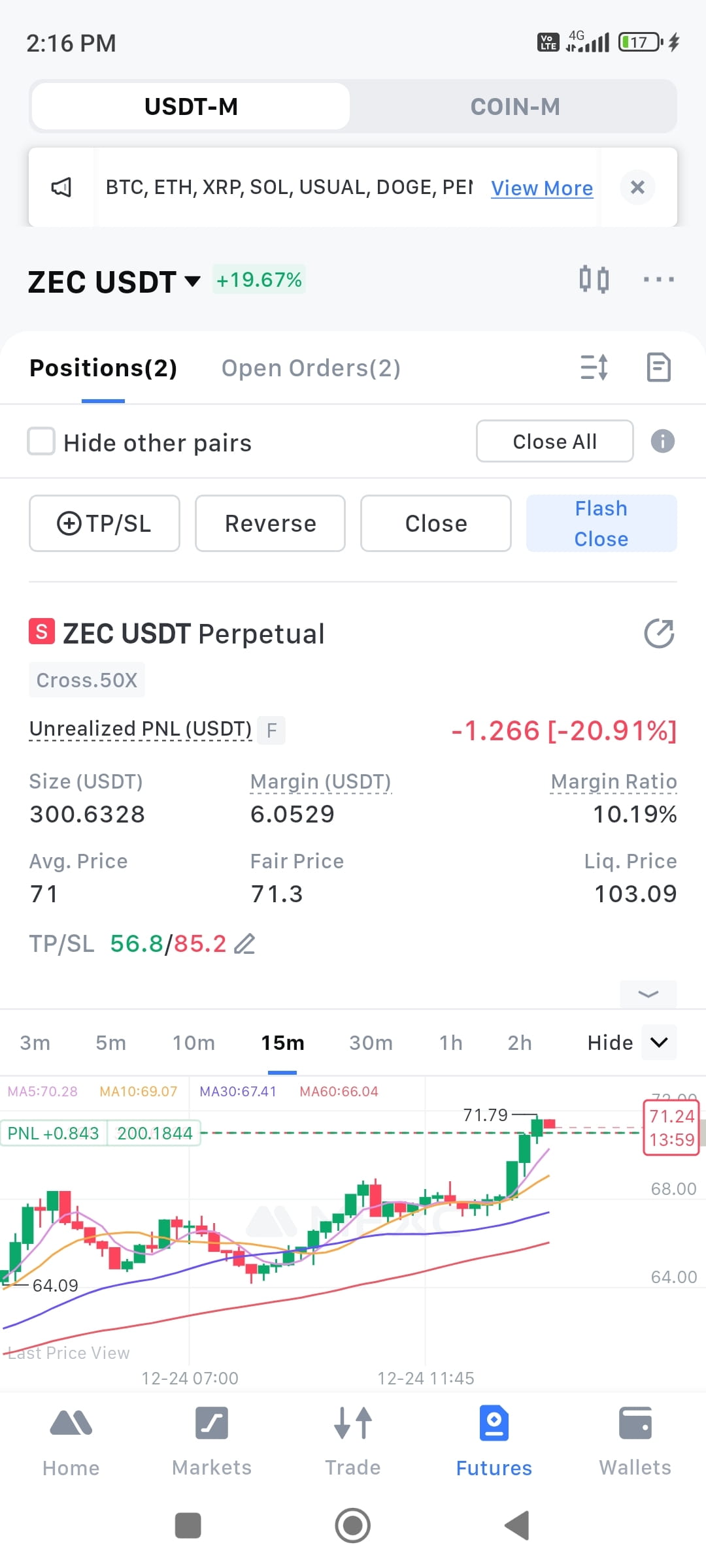Open the order history document icon
706x1568 pixels.
[658, 367]
